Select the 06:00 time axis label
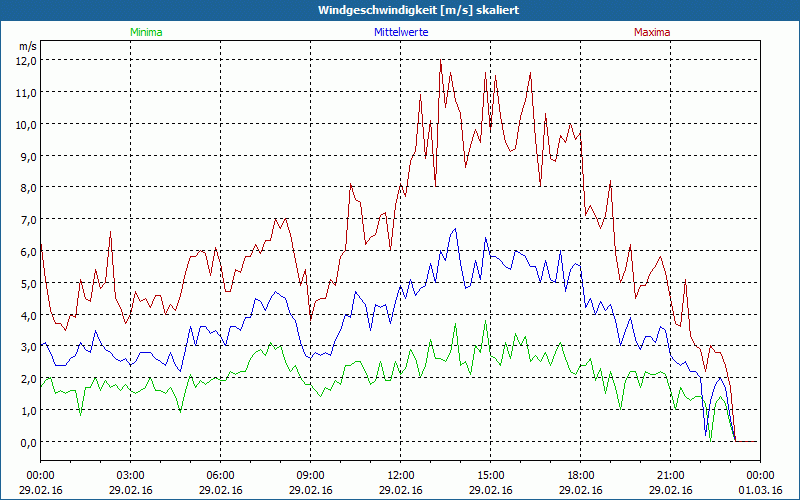The width and height of the screenshot is (800, 500). pyautogui.click(x=220, y=475)
